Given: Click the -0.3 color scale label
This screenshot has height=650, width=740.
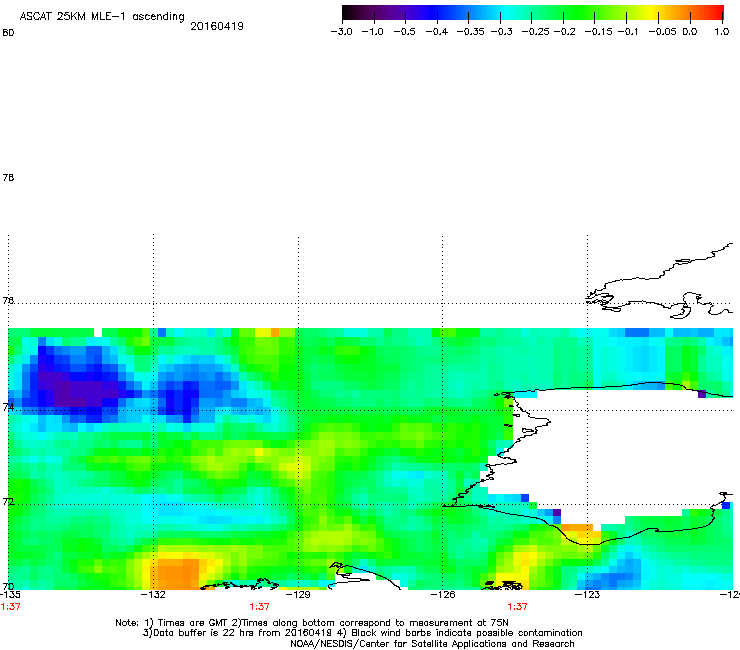Looking at the screenshot, I should point(502,32).
